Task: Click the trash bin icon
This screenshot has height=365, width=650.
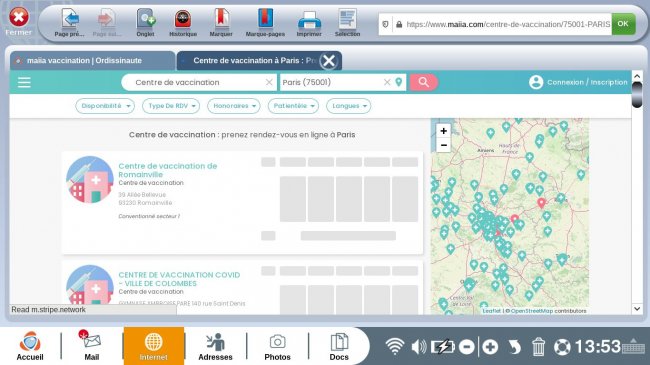Action: point(538,347)
